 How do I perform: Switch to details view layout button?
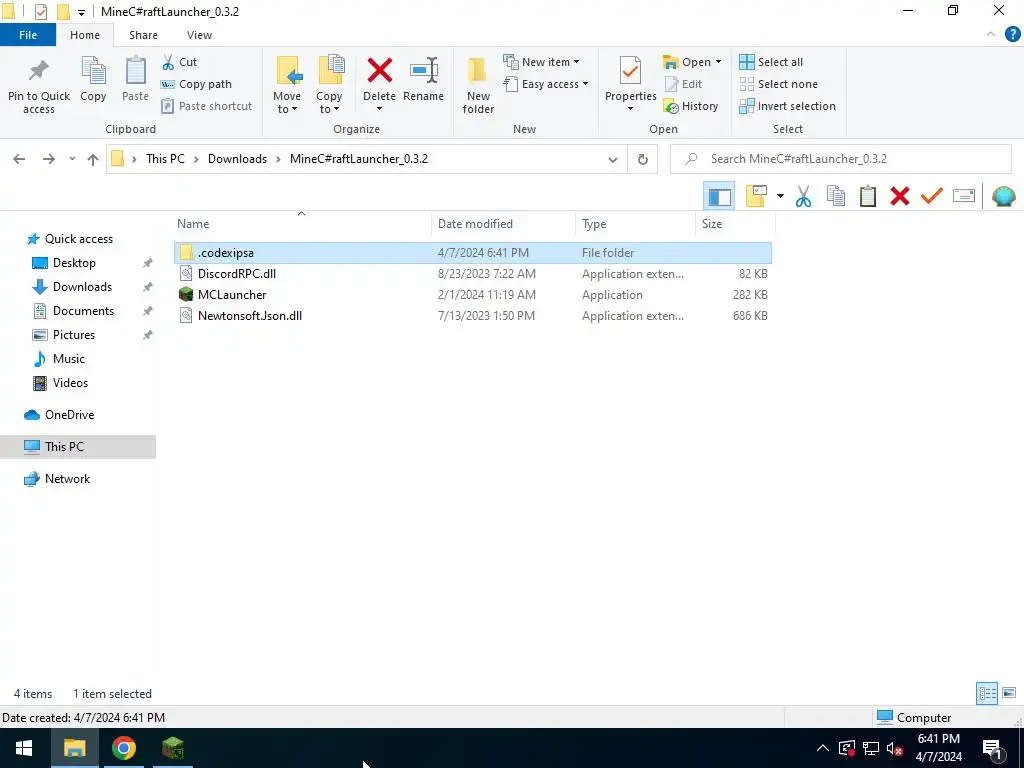pyautogui.click(x=987, y=693)
